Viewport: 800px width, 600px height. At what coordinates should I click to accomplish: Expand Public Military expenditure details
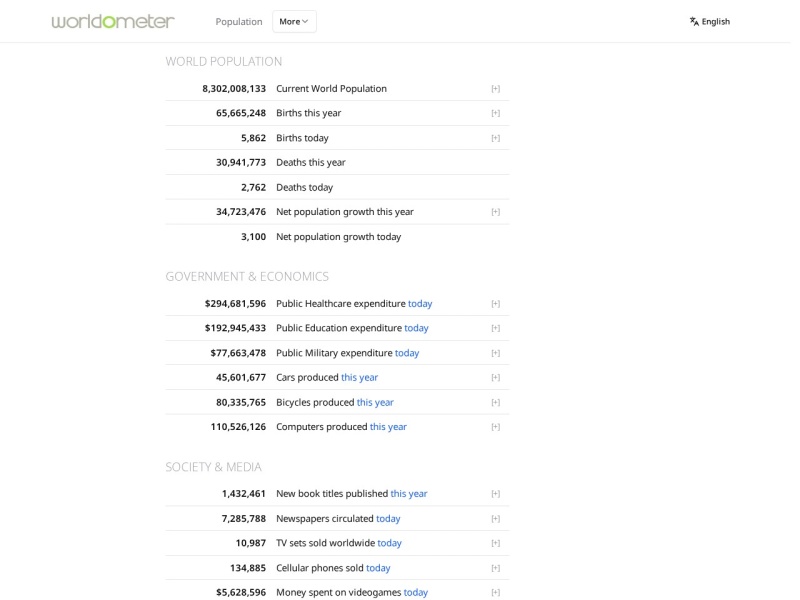495,353
